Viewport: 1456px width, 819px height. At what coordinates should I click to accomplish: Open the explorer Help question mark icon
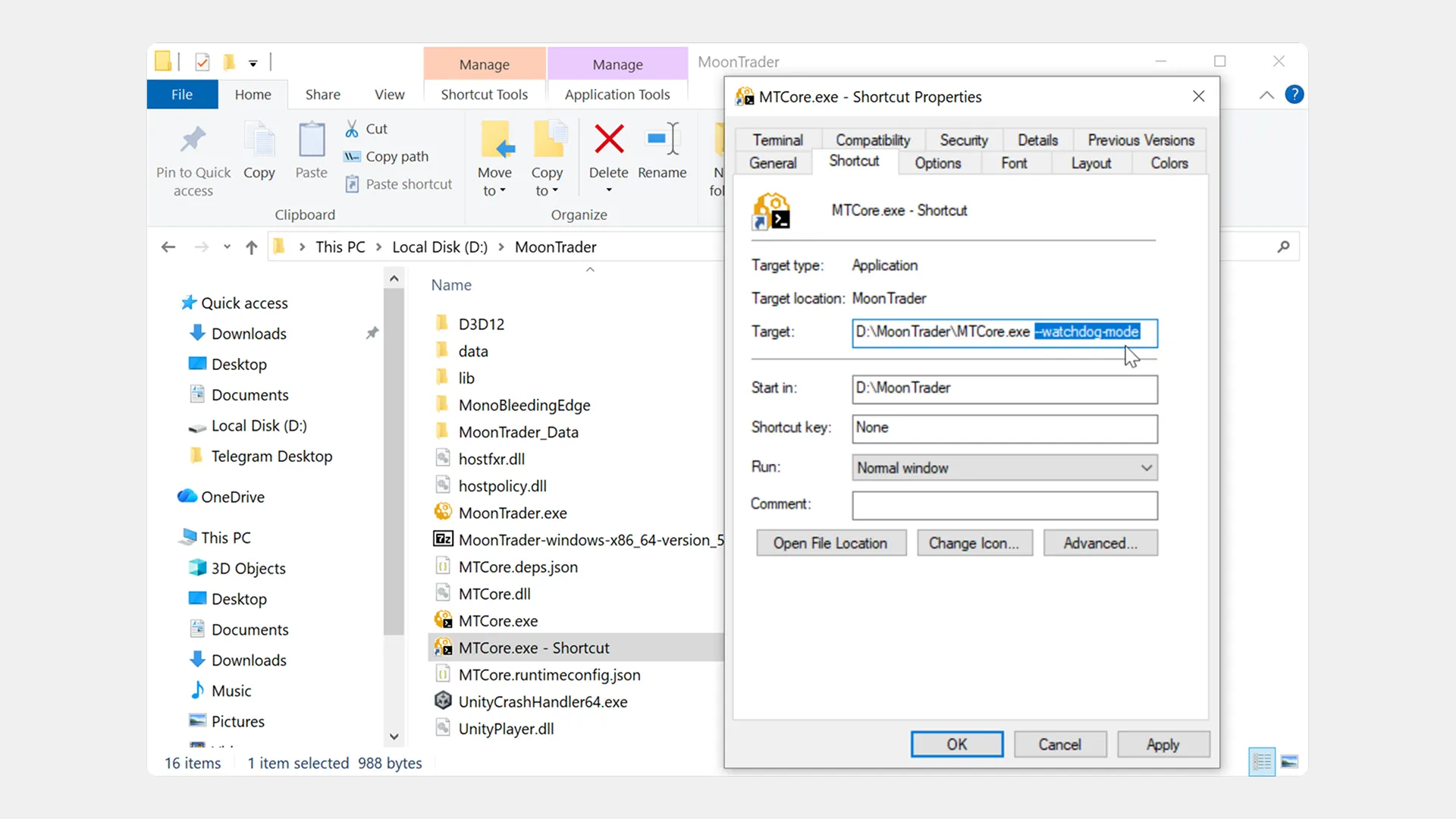click(x=1294, y=94)
